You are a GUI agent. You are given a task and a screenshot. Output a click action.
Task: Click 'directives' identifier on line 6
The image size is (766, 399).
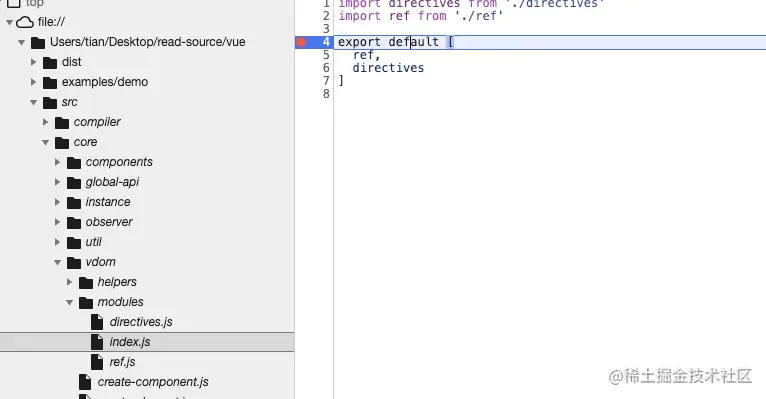click(388, 68)
